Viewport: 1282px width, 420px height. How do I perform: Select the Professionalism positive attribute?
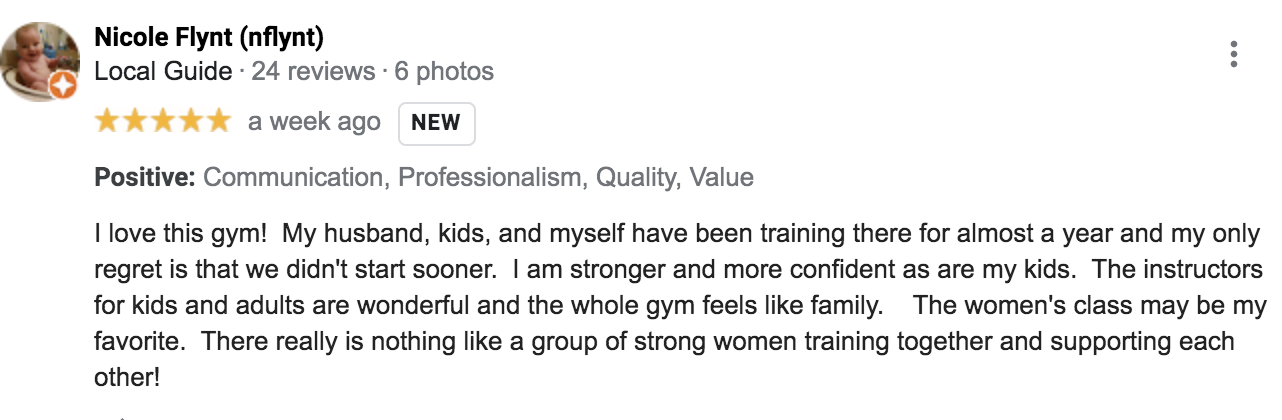[490, 178]
